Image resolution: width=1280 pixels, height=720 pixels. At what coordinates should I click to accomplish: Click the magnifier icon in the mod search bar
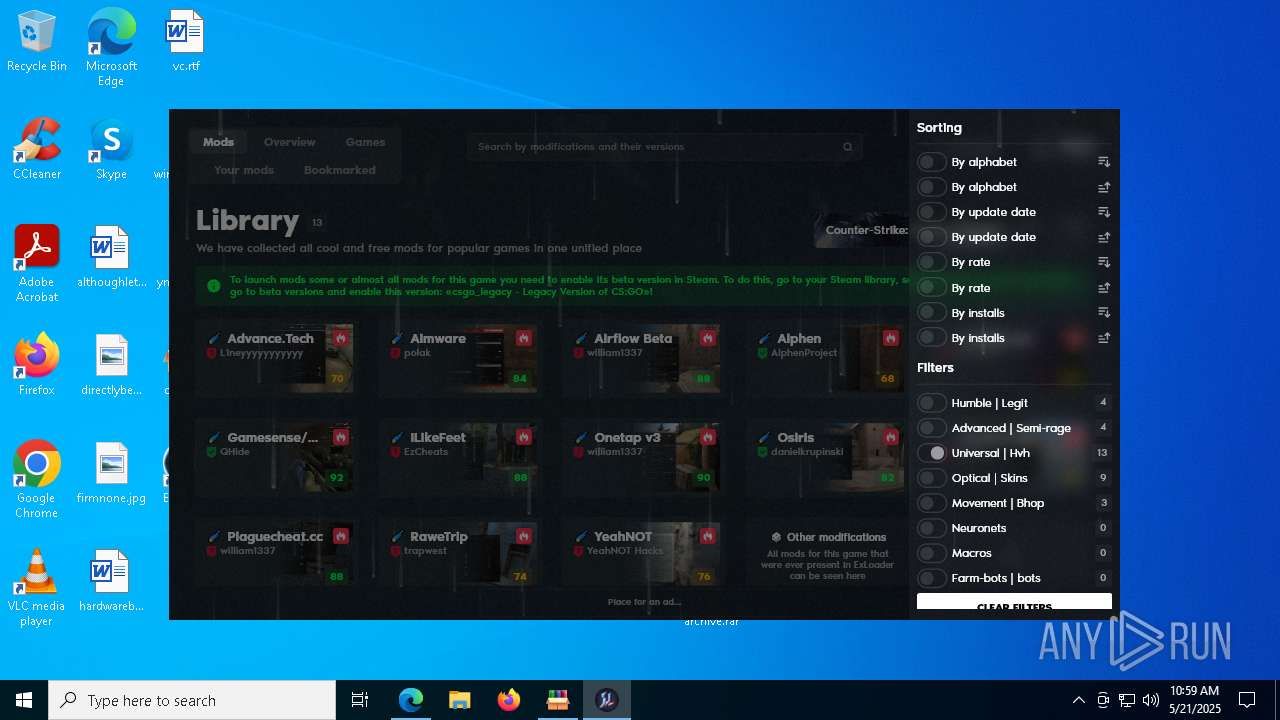coord(848,147)
